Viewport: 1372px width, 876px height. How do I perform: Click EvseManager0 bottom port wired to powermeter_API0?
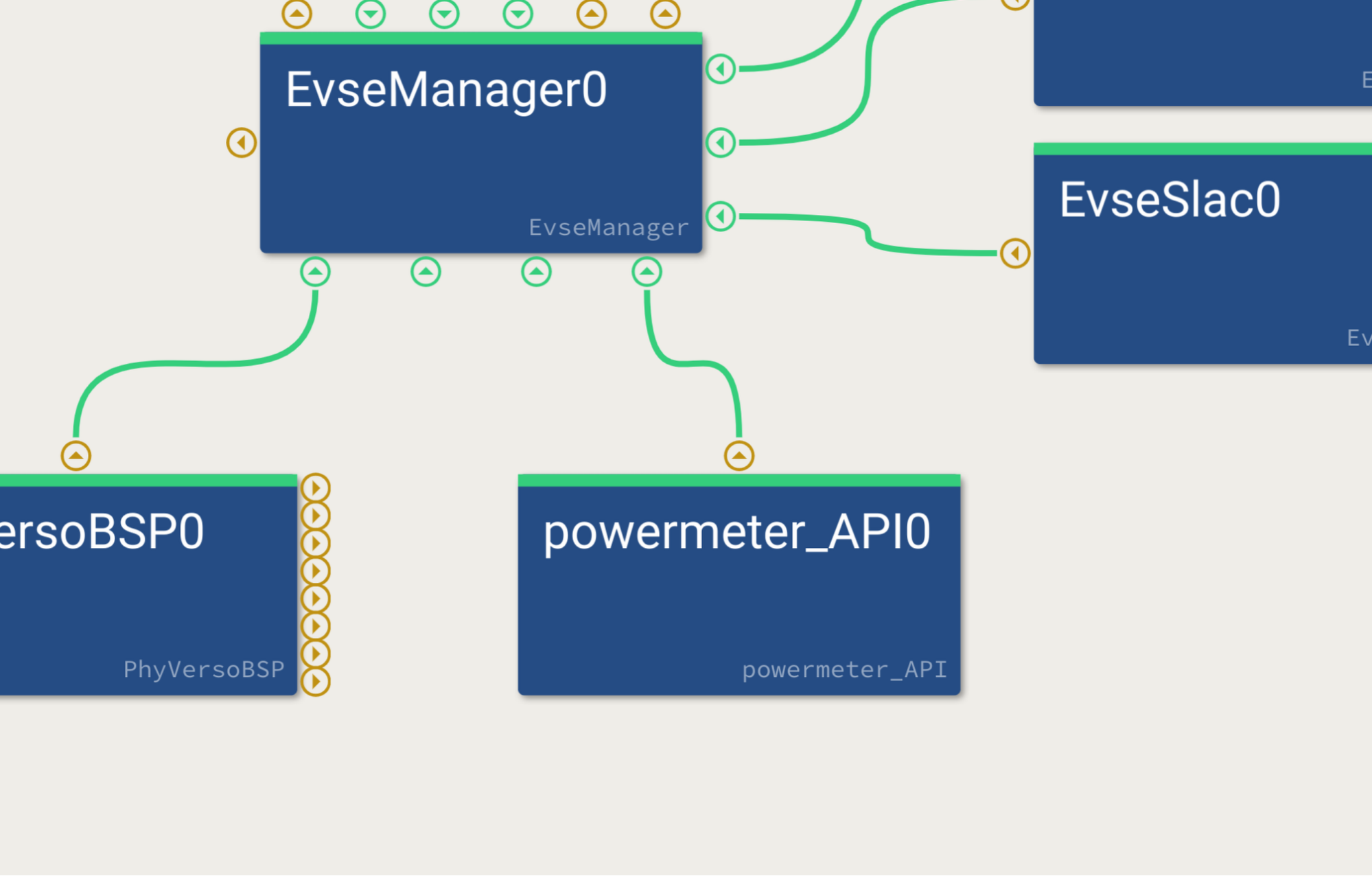[x=647, y=272]
